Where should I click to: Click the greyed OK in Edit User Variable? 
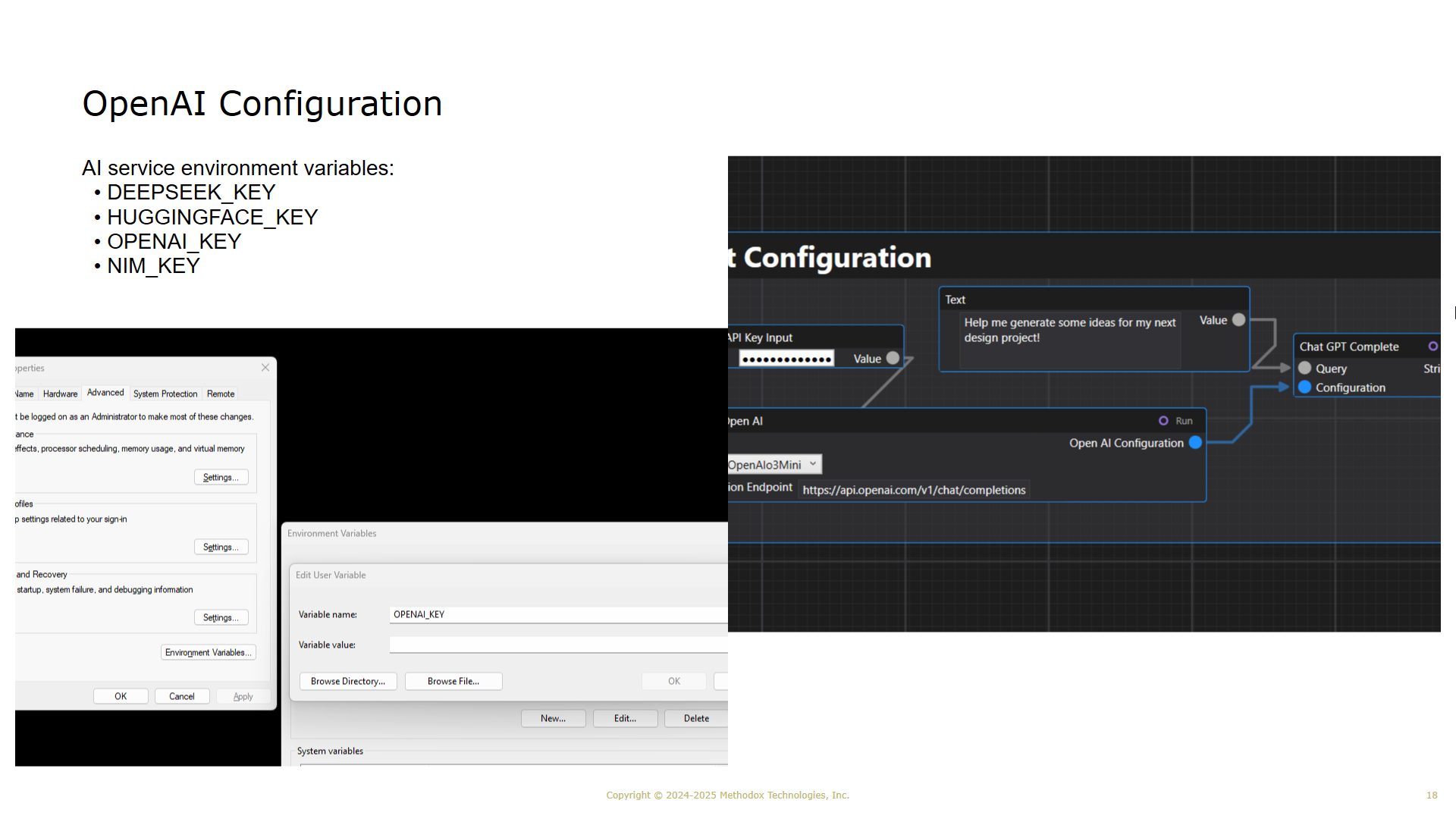click(674, 681)
